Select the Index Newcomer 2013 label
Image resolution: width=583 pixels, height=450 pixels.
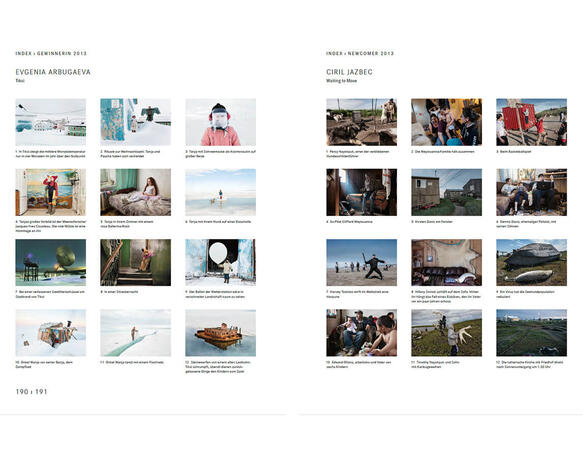360,54
